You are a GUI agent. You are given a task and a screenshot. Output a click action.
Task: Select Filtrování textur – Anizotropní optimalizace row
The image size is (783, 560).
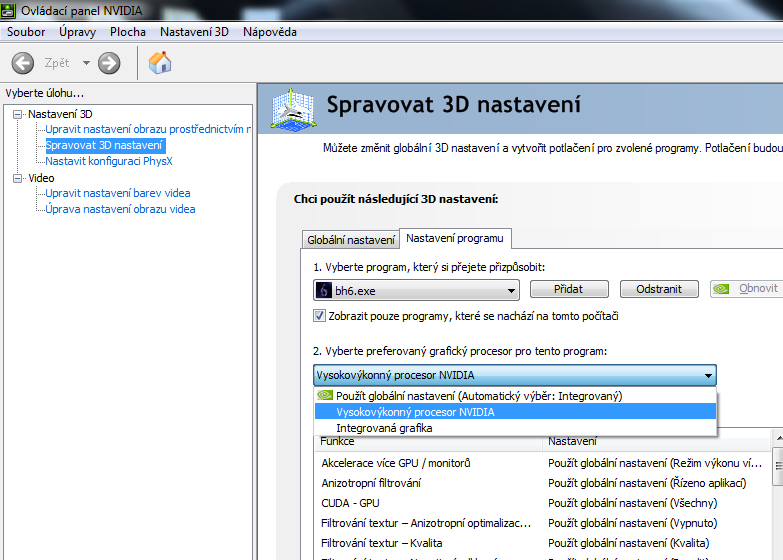point(542,523)
